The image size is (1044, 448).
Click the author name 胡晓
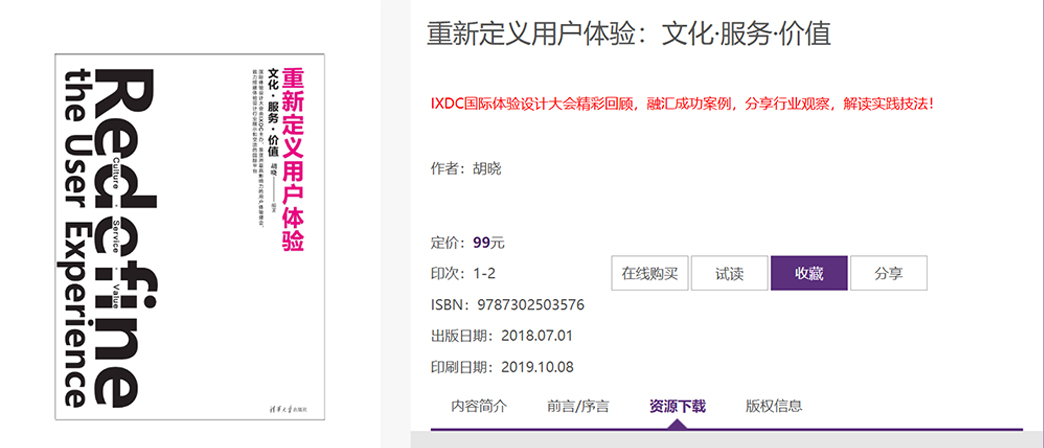click(x=487, y=168)
